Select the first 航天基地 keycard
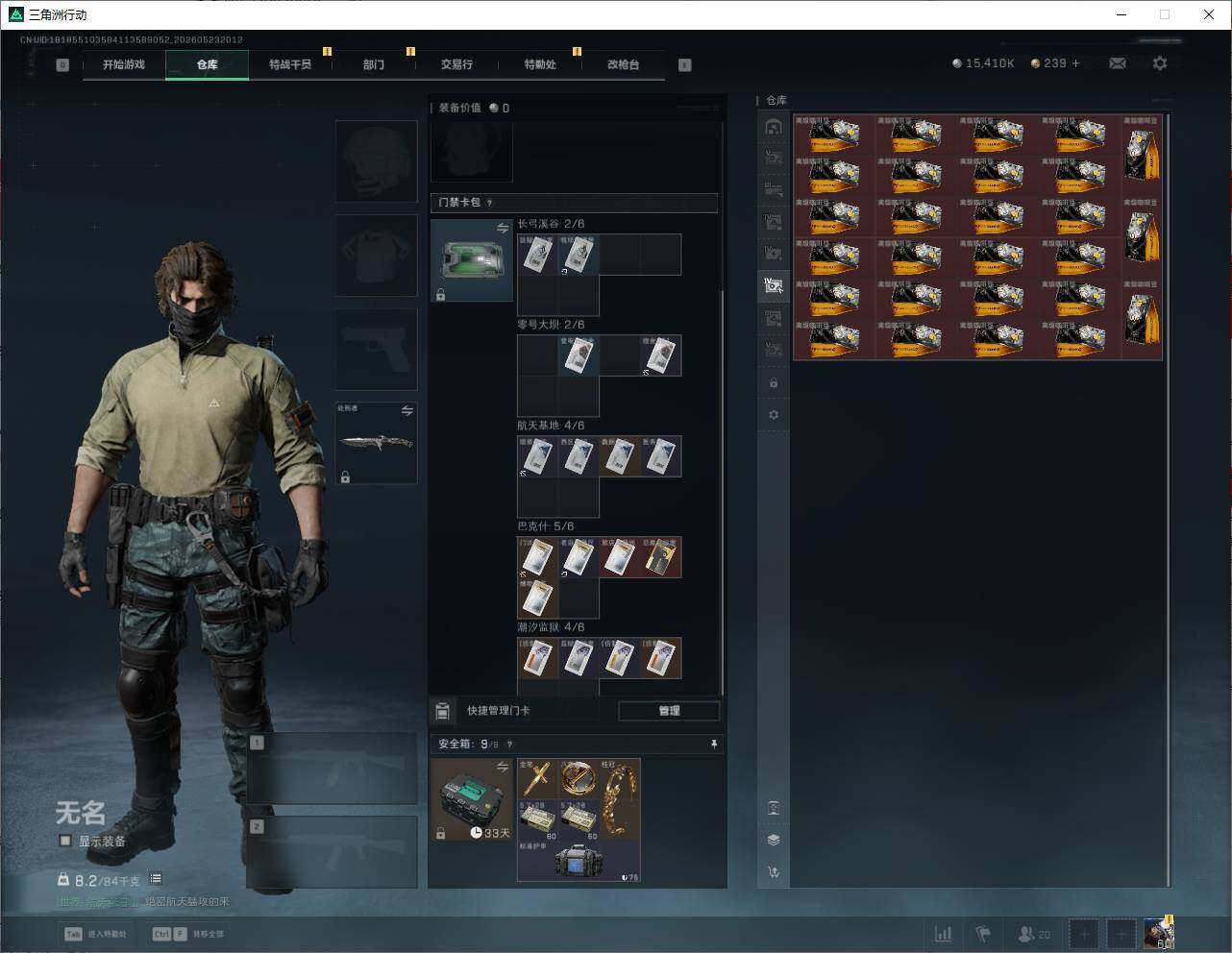 pos(538,456)
